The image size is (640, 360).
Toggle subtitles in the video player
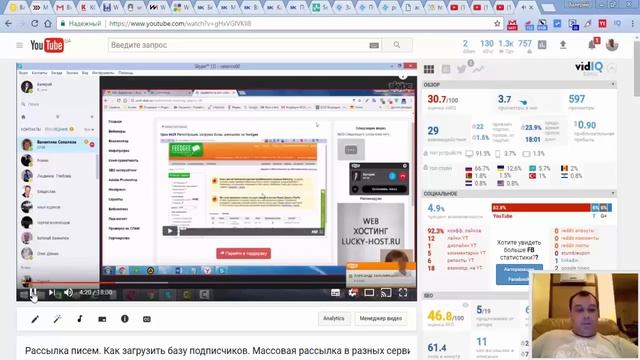pos(336,292)
